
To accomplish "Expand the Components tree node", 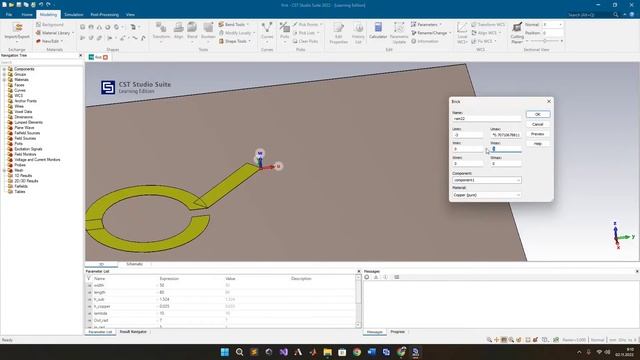I will tap(4, 69).
